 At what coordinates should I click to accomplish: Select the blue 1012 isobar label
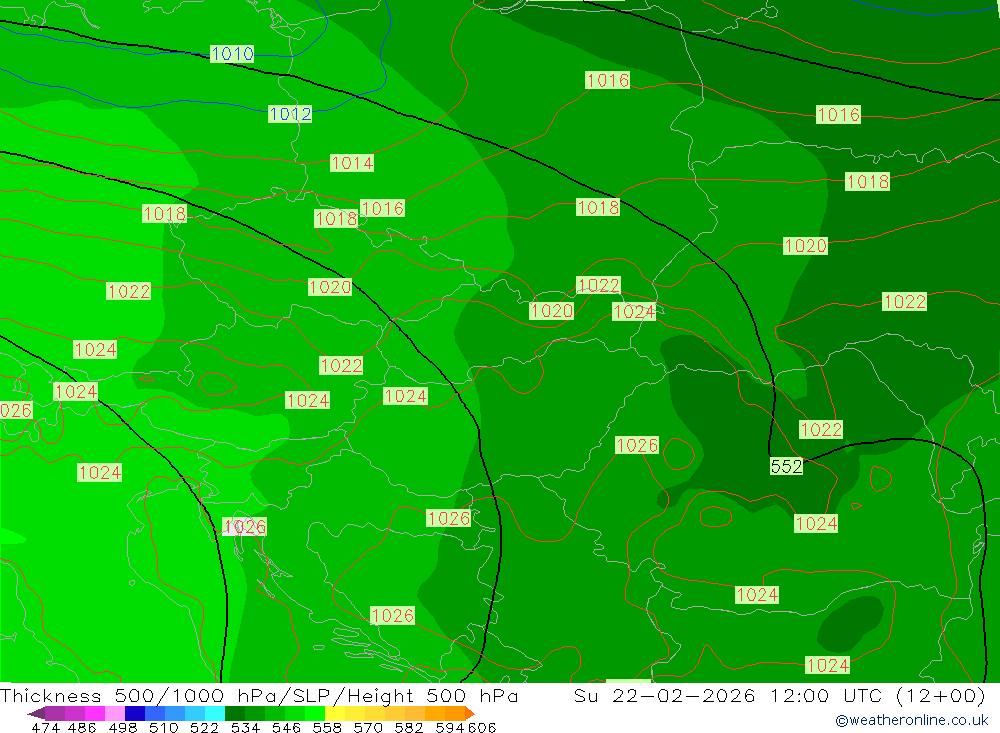290,114
